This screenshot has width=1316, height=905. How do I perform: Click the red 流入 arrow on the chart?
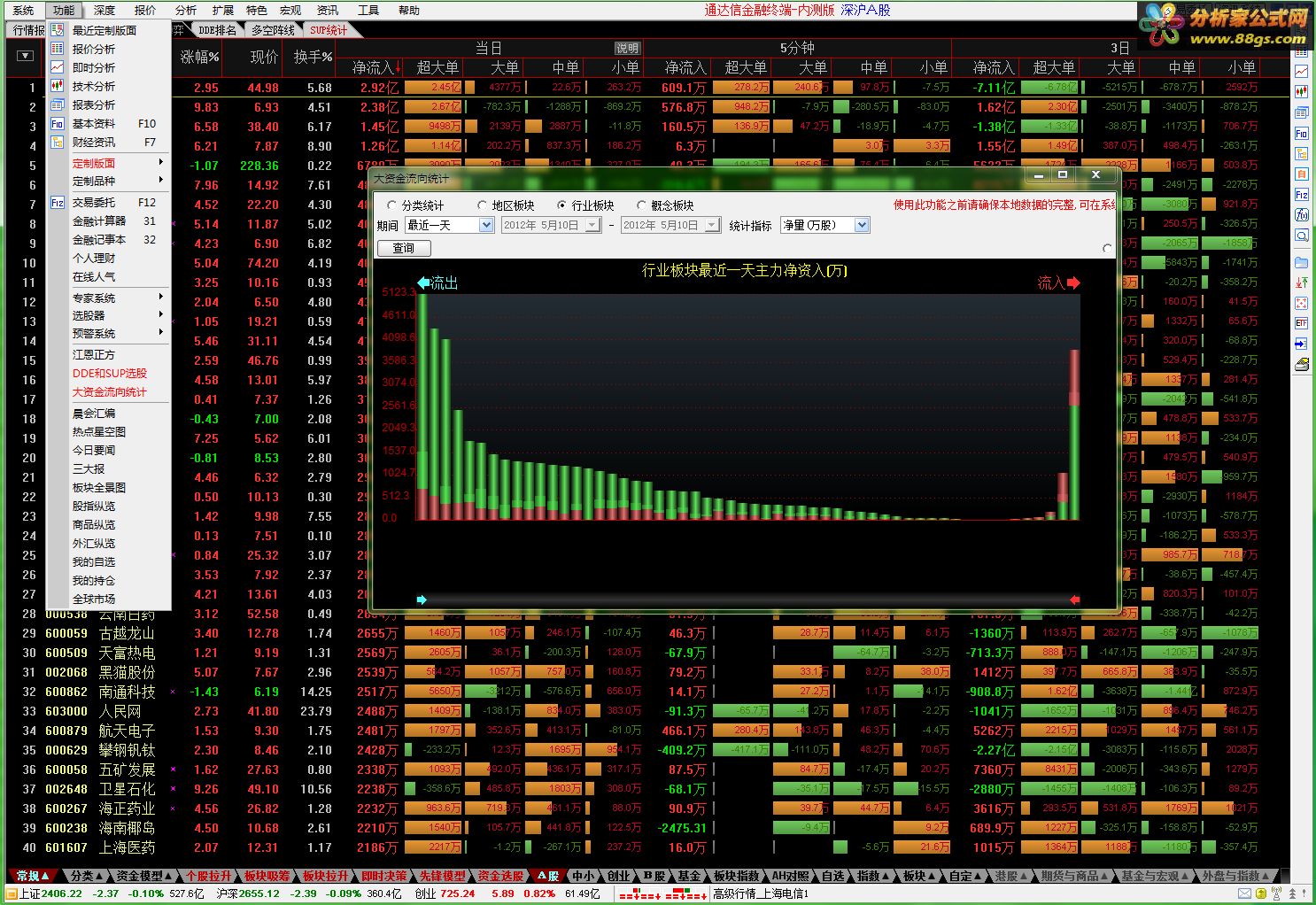click(x=1073, y=282)
